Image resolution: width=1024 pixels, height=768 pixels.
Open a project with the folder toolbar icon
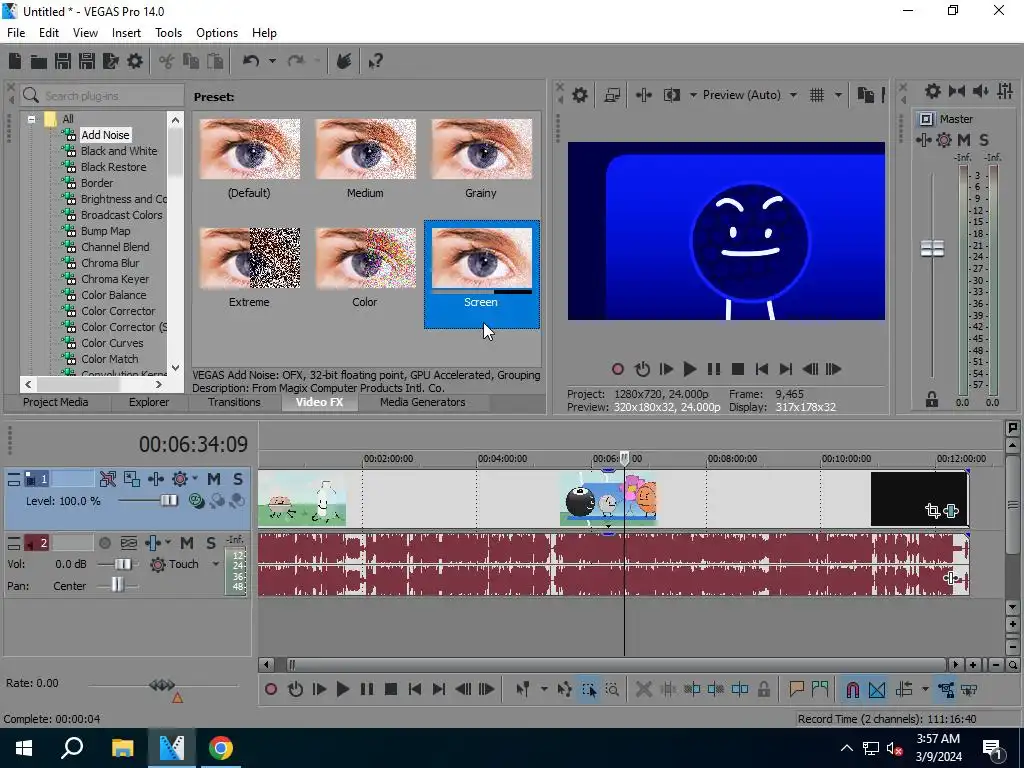[39, 61]
